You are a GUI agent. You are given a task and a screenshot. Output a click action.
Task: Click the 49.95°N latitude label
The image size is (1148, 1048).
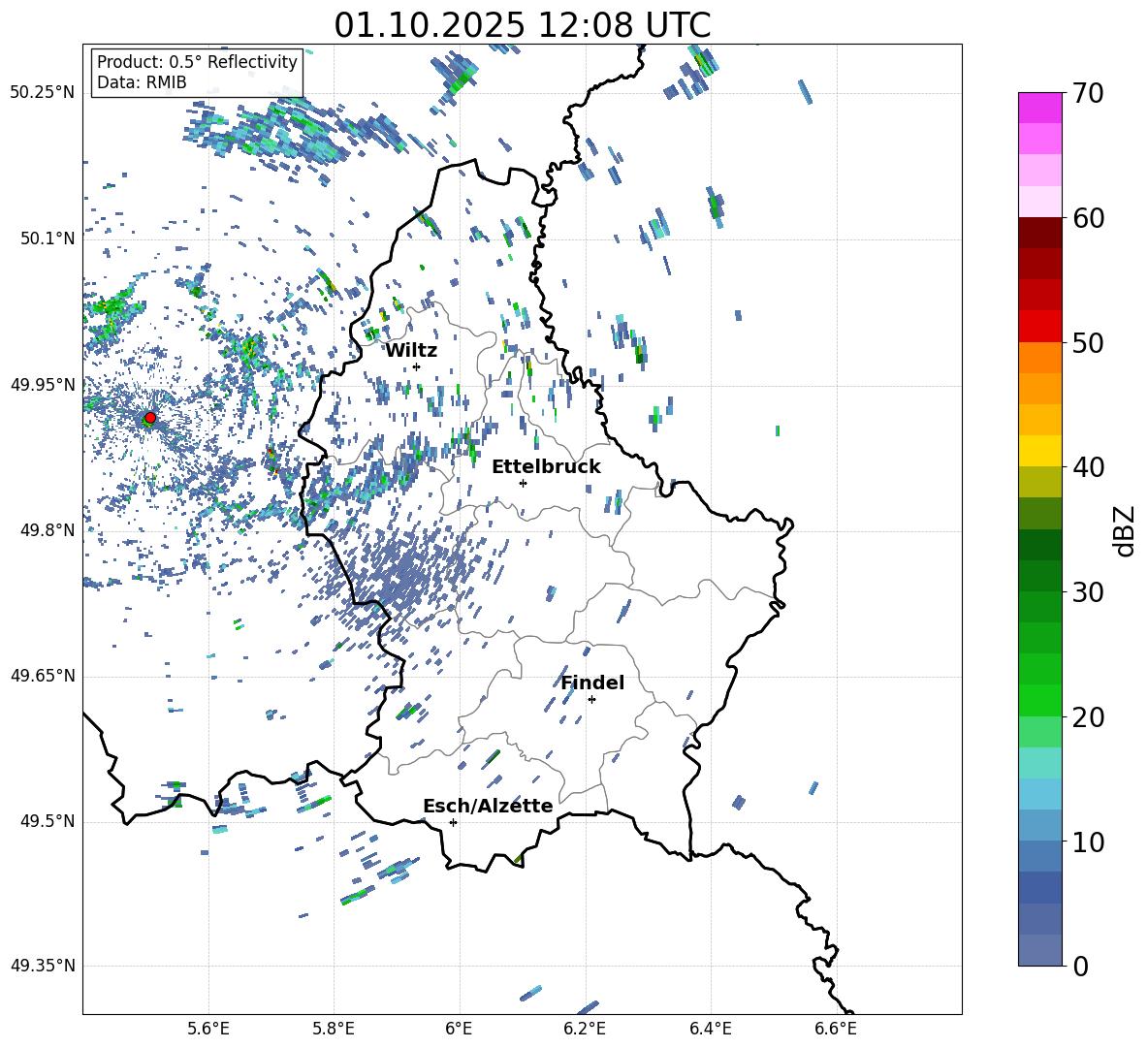[x=43, y=384]
